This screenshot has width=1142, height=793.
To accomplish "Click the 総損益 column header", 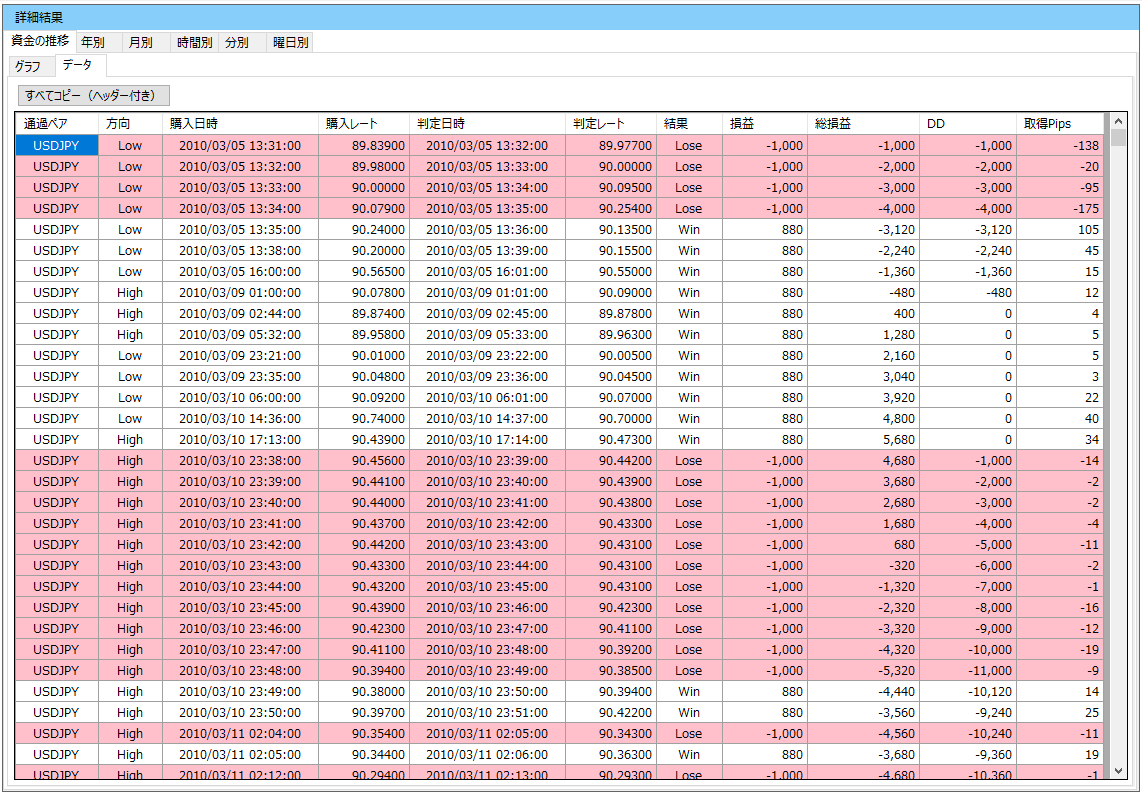I will tap(863, 124).
